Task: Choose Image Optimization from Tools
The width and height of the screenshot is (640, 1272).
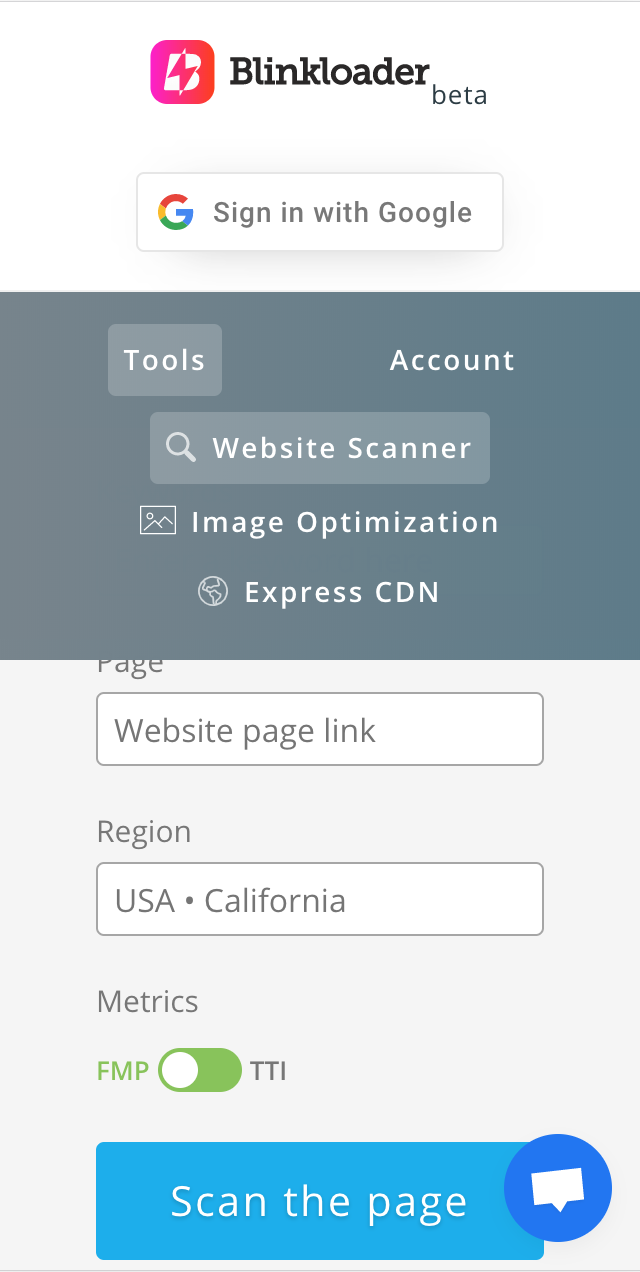Action: tap(320, 522)
